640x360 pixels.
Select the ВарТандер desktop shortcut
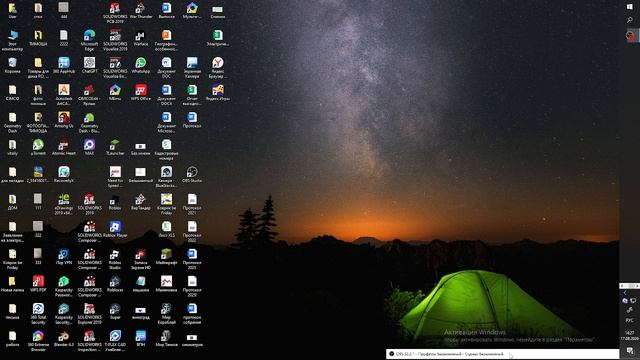click(x=141, y=202)
